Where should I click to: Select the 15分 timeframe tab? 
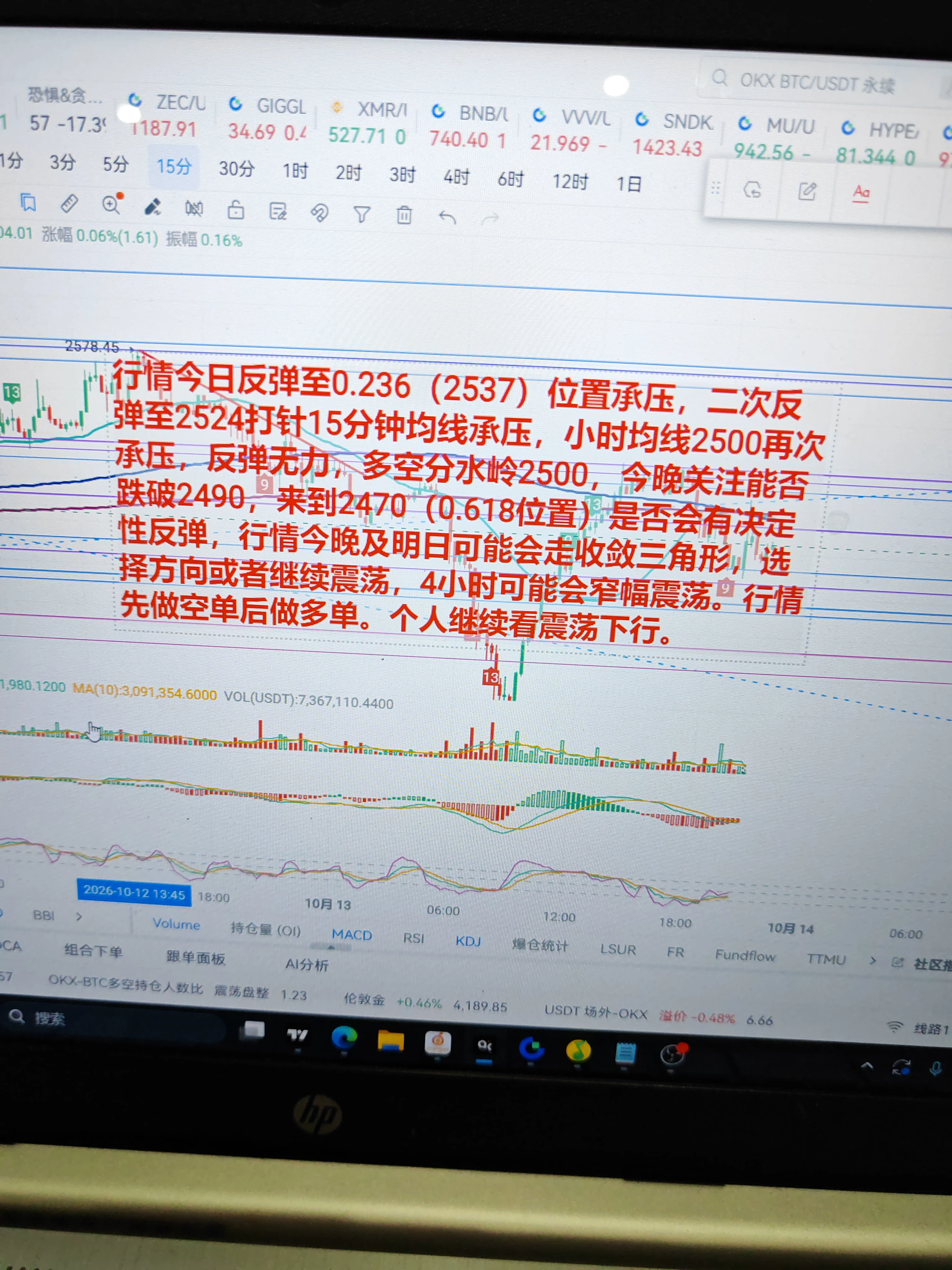coord(174,167)
